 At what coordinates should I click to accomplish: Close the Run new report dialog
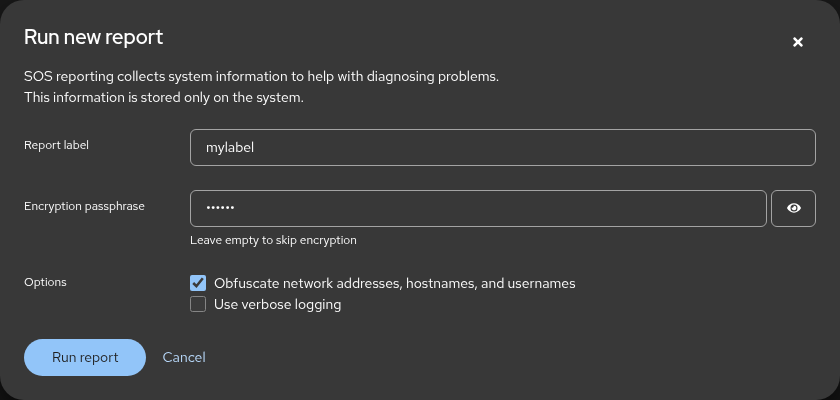tap(797, 42)
